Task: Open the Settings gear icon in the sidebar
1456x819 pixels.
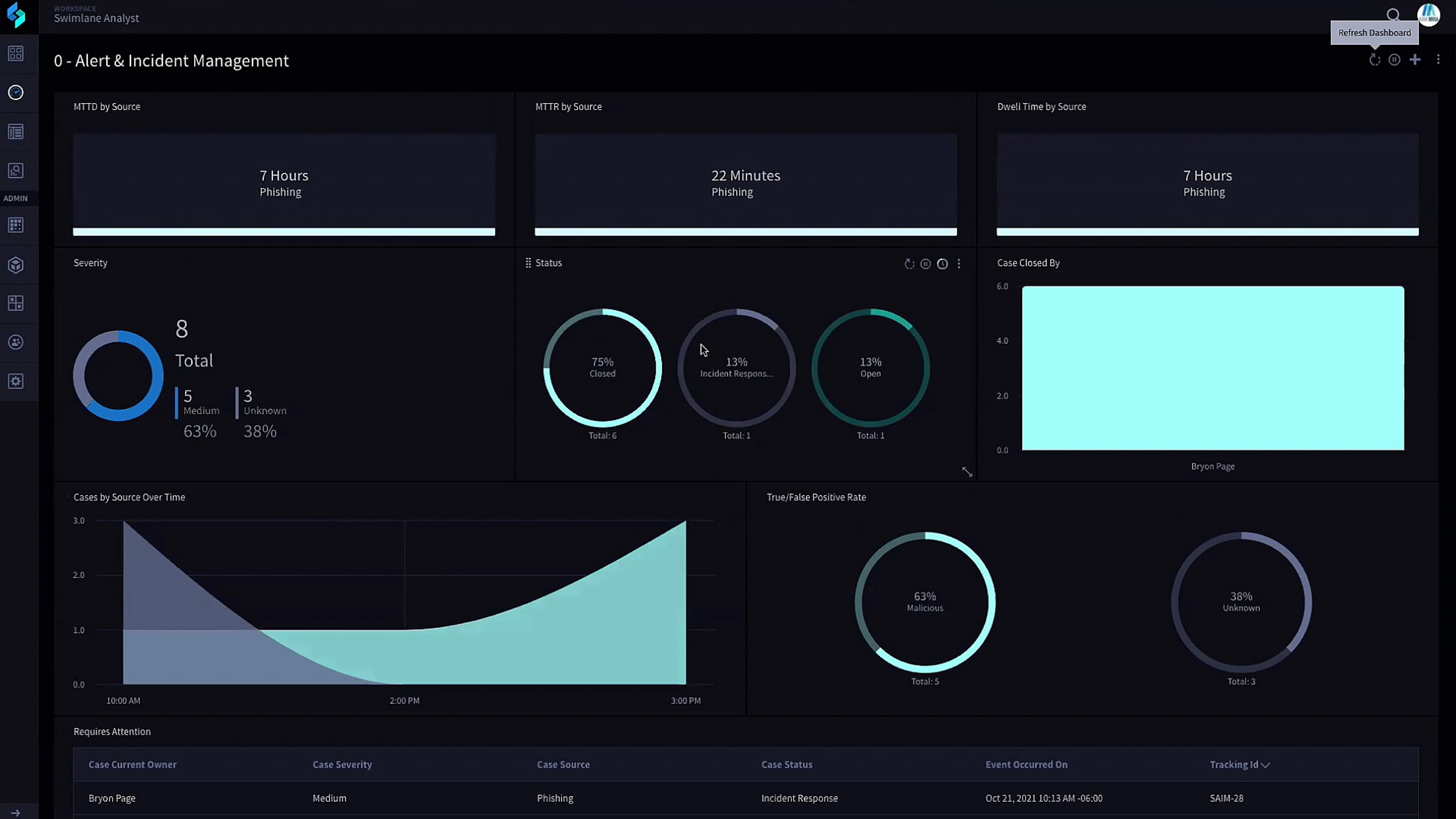Action: coord(16,381)
